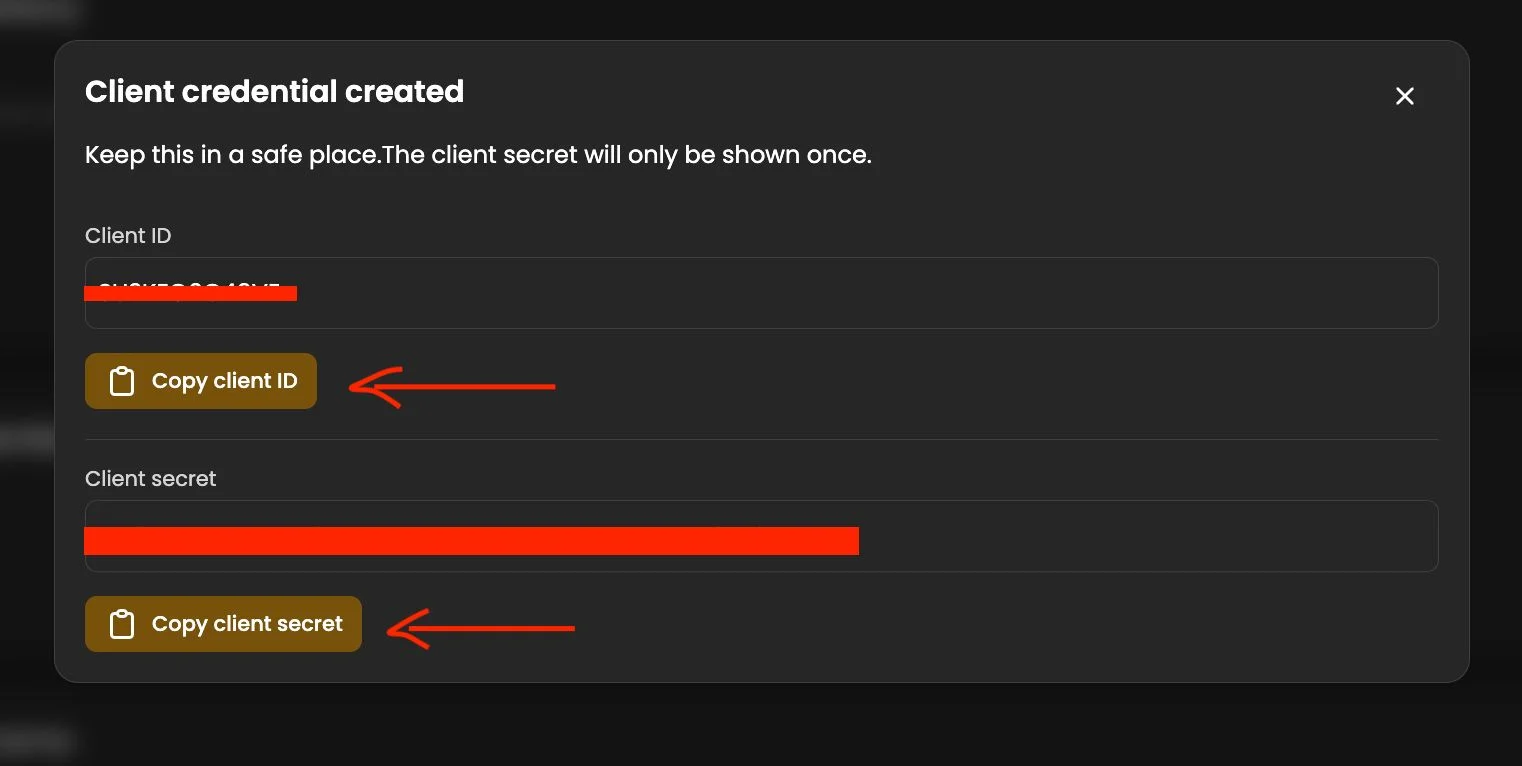Image resolution: width=1522 pixels, height=766 pixels.
Task: Select the redacted client secret value
Action: (x=470, y=540)
